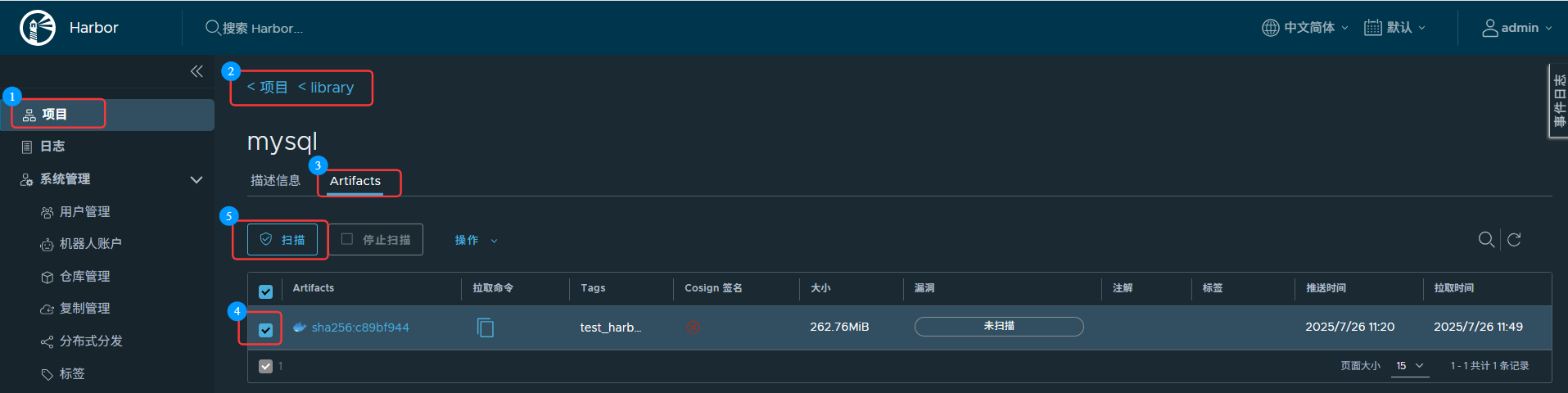Image resolution: width=1568 pixels, height=393 pixels.
Task: Switch to the 描述信息 tab
Action: pyautogui.click(x=275, y=181)
